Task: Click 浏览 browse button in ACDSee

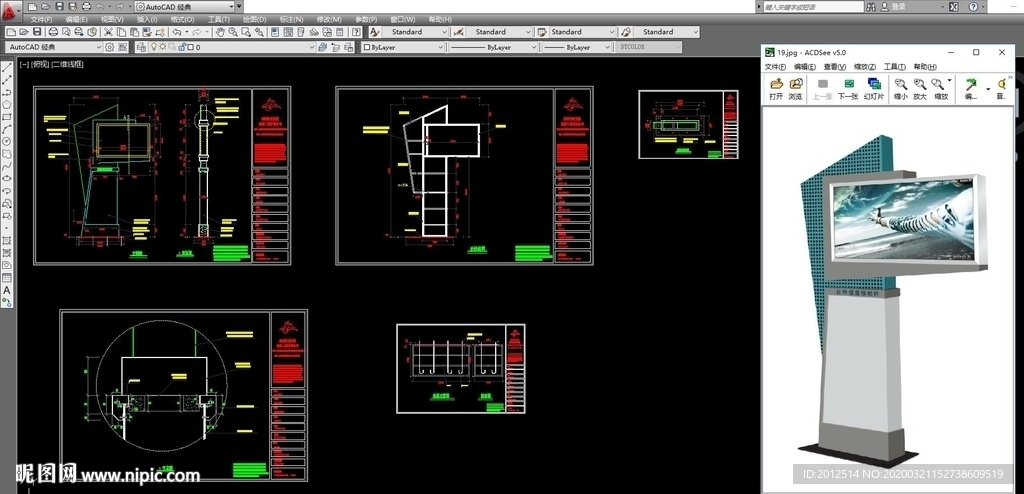Action: (795, 89)
